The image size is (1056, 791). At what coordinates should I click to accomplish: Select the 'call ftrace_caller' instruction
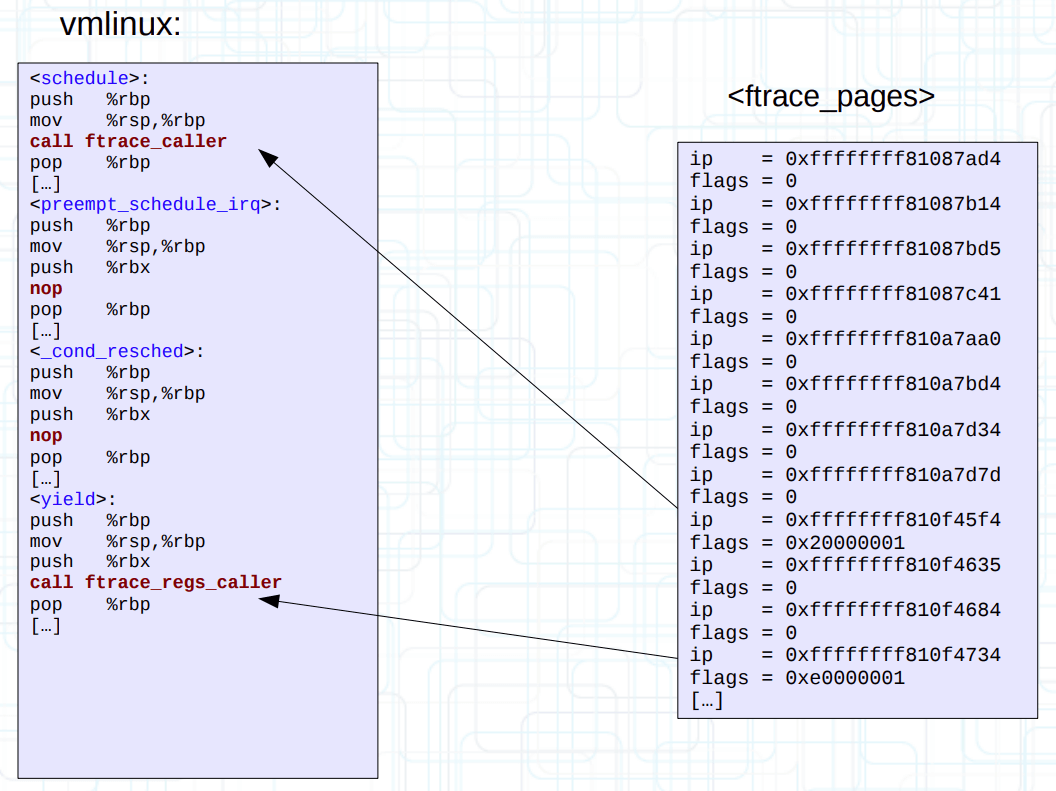(128, 141)
